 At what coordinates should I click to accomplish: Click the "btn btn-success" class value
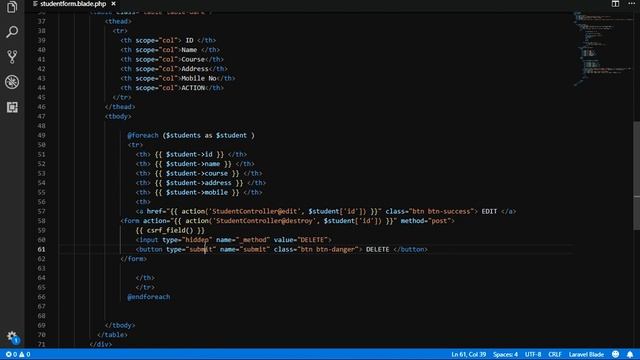coord(441,211)
